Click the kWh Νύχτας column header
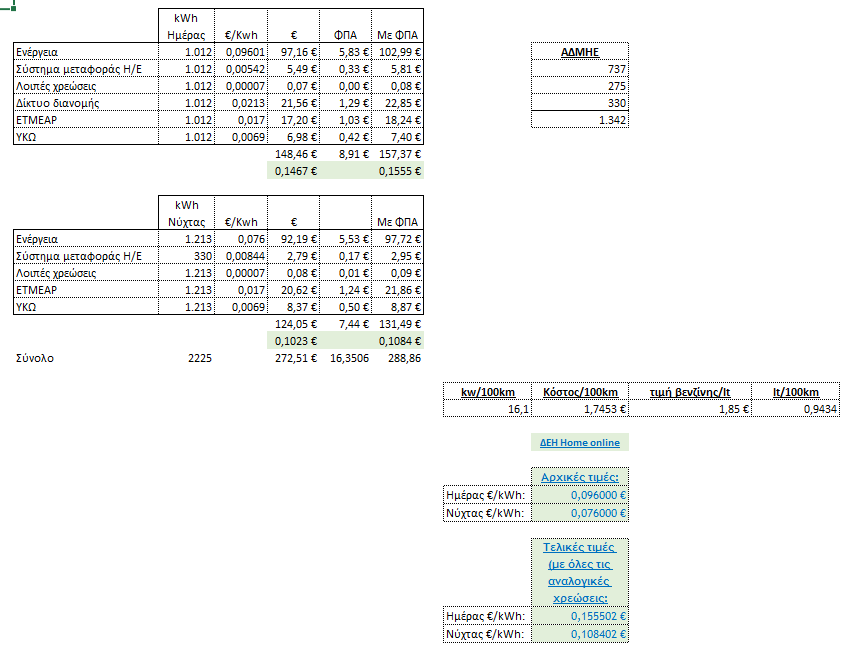Image resolution: width=858 pixels, height=650 pixels. click(187, 213)
